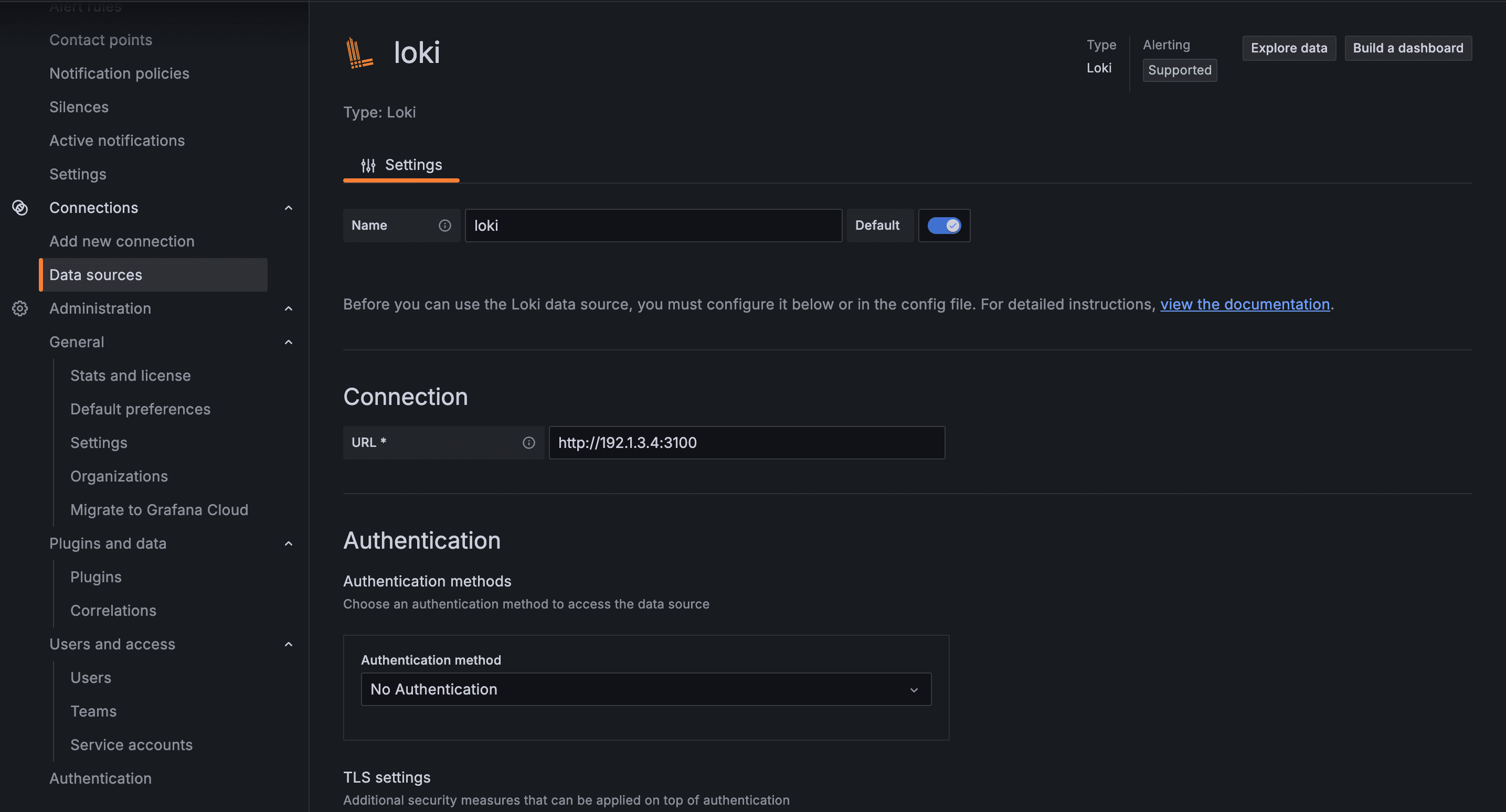The image size is (1506, 812).
Task: Open Notification policies in sidebar
Action: click(x=119, y=73)
